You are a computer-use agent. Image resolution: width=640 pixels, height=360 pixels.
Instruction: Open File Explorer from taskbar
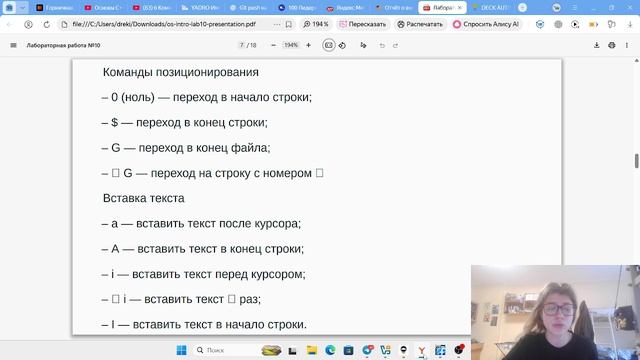312,350
